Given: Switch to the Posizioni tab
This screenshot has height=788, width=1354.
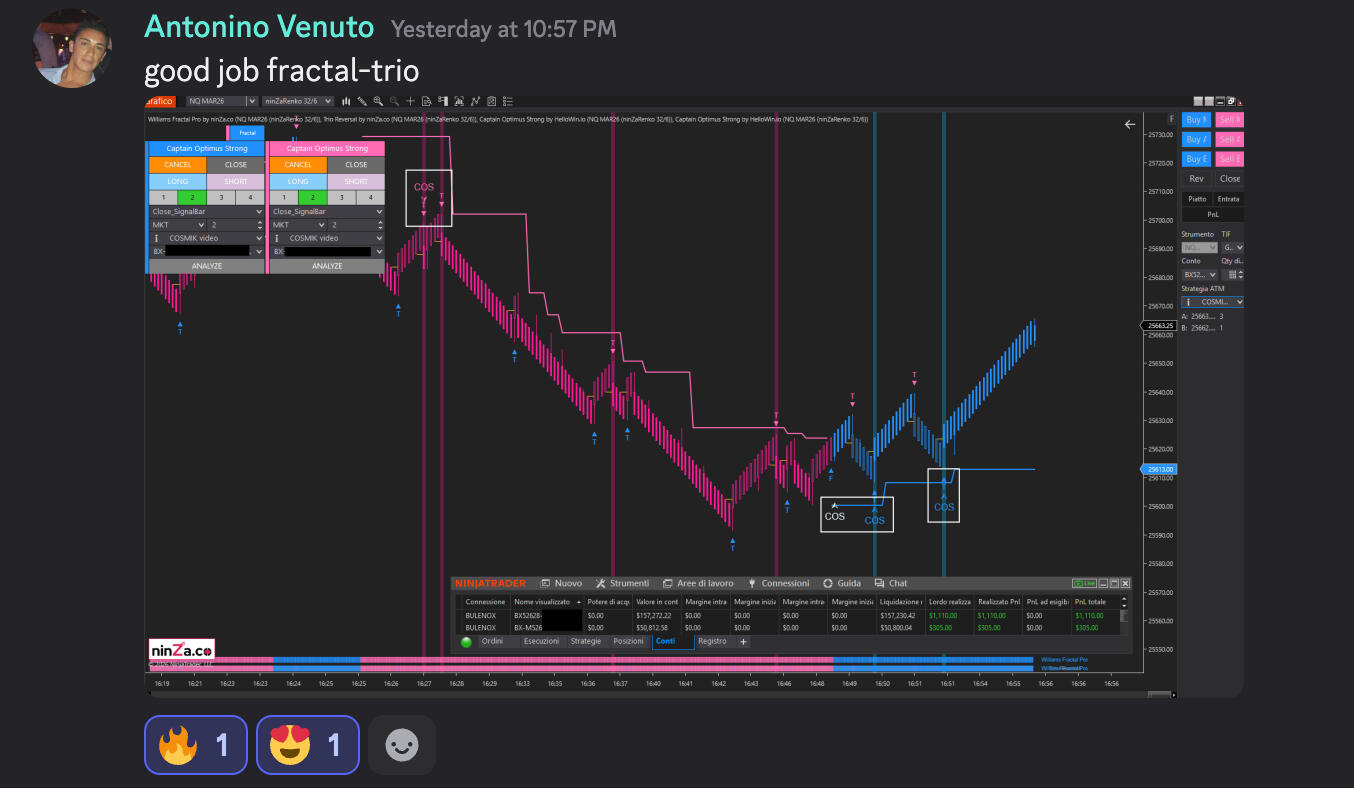Looking at the screenshot, I should click(x=628, y=642).
